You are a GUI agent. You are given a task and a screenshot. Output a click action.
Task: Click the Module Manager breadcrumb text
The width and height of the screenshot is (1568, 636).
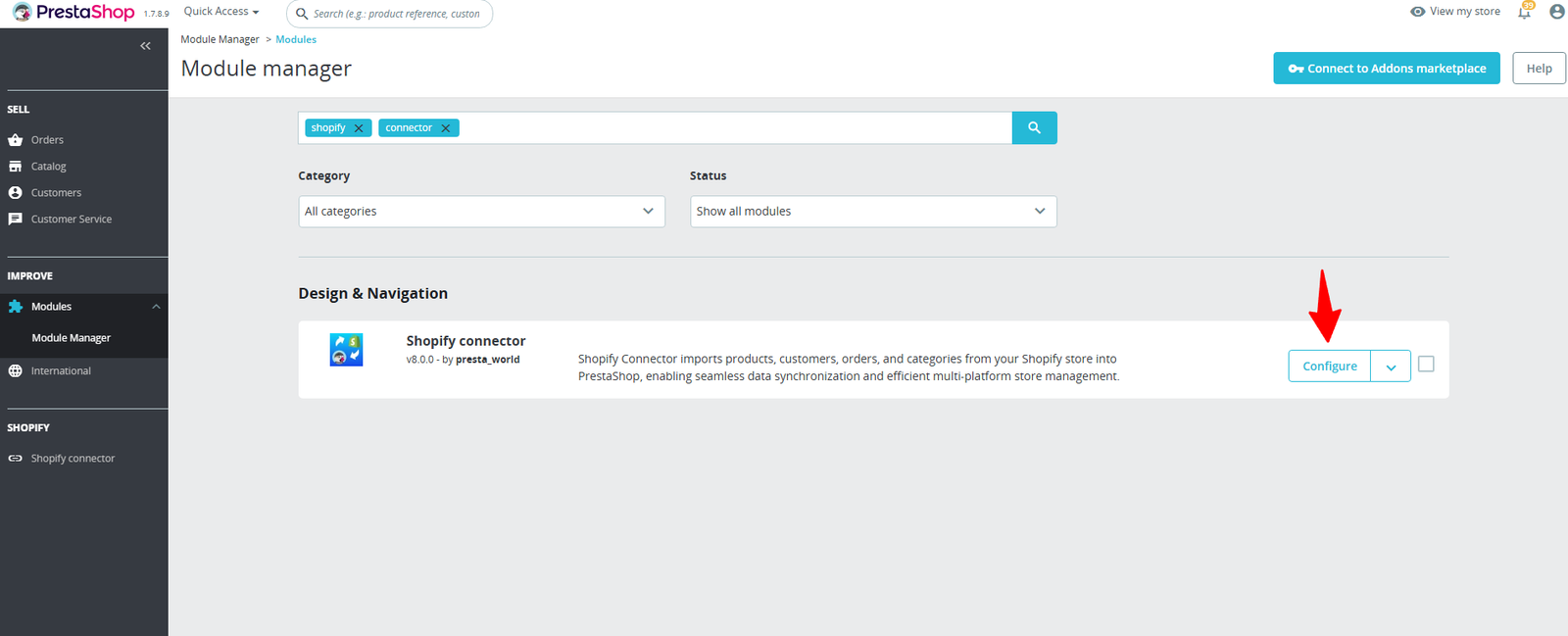tap(220, 40)
